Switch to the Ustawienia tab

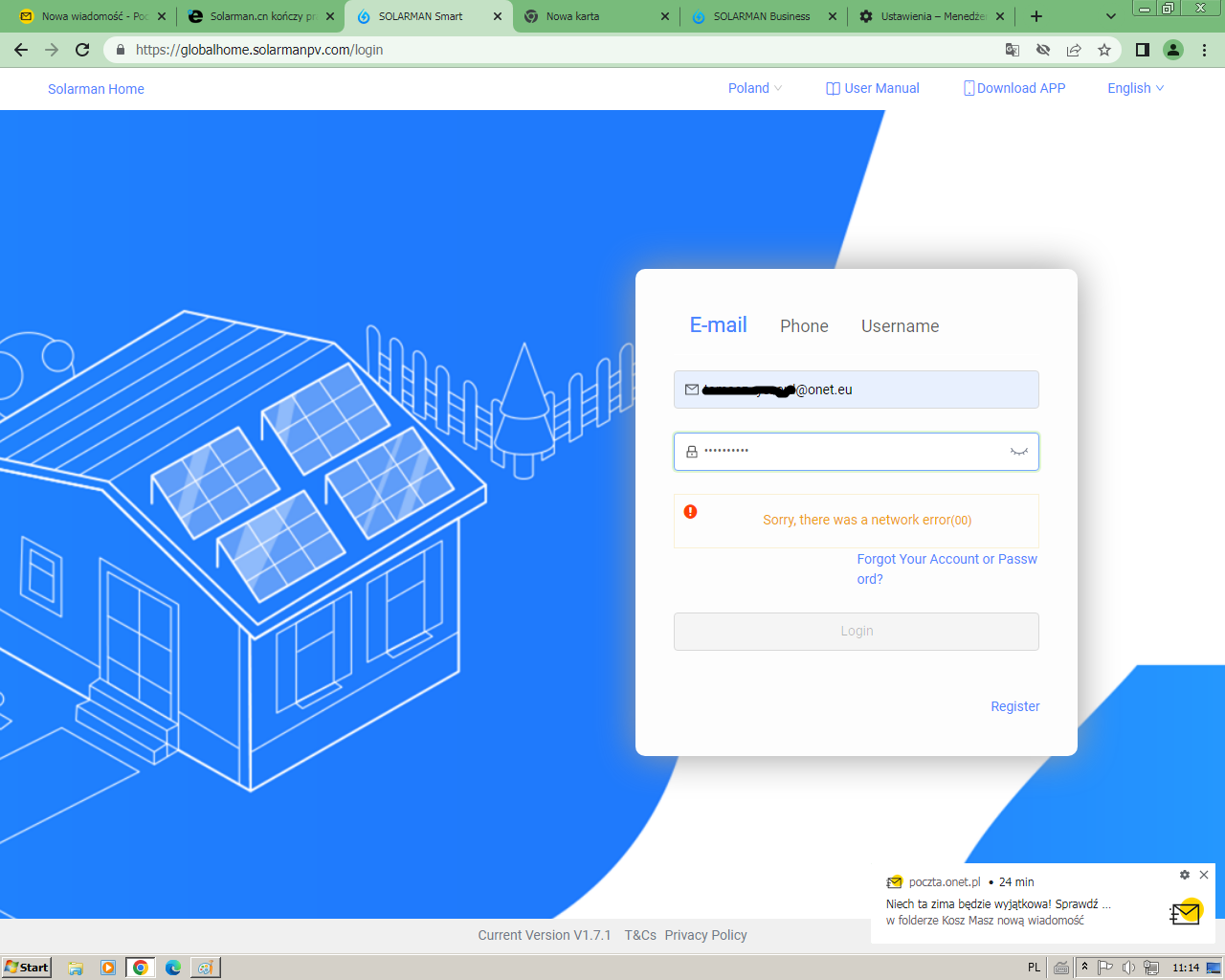932,16
